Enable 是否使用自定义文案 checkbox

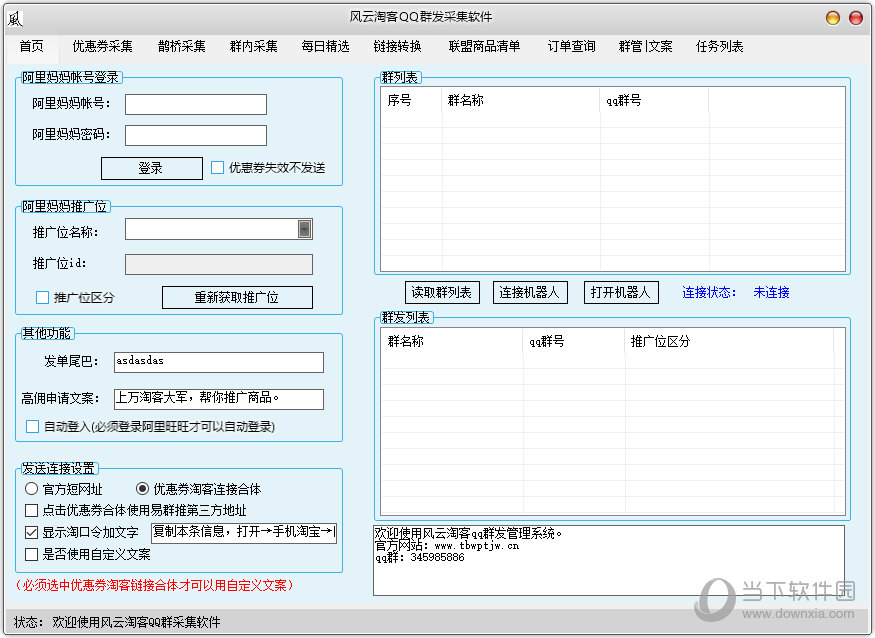(x=32, y=554)
